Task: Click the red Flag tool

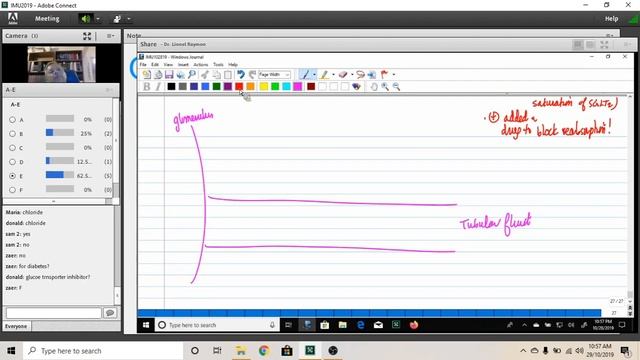Action: point(384,74)
